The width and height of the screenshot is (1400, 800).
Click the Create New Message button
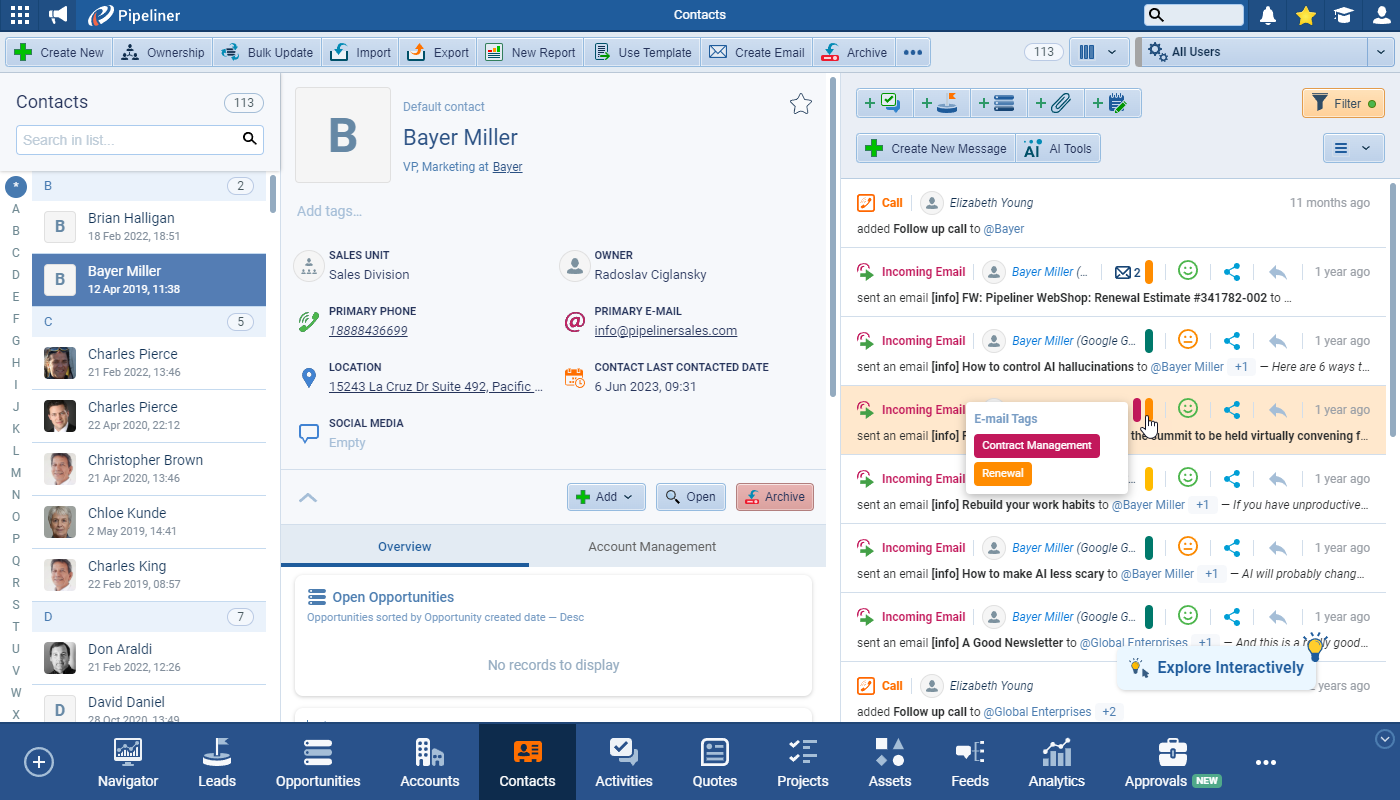tap(936, 149)
